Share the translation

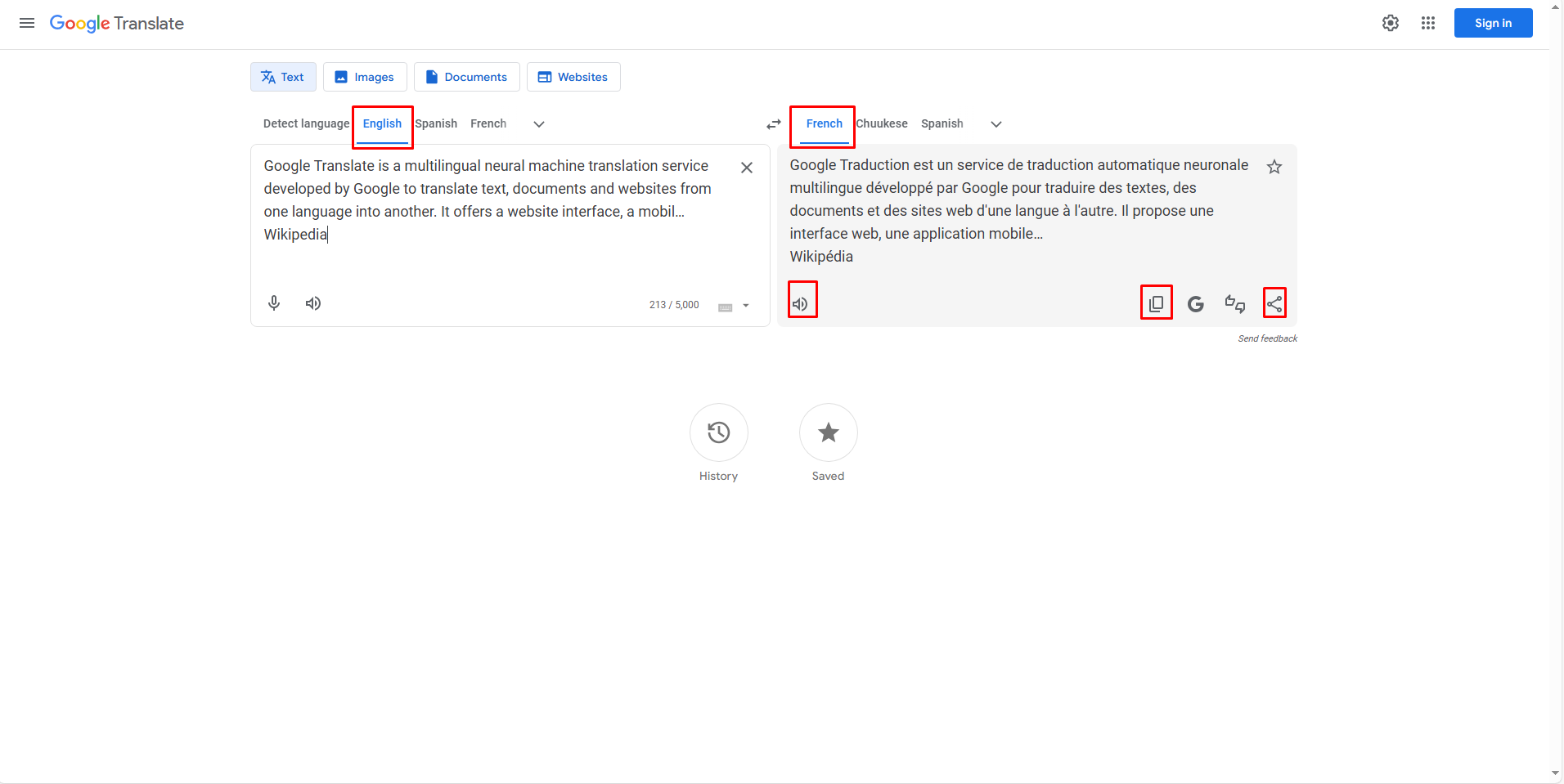coord(1274,302)
